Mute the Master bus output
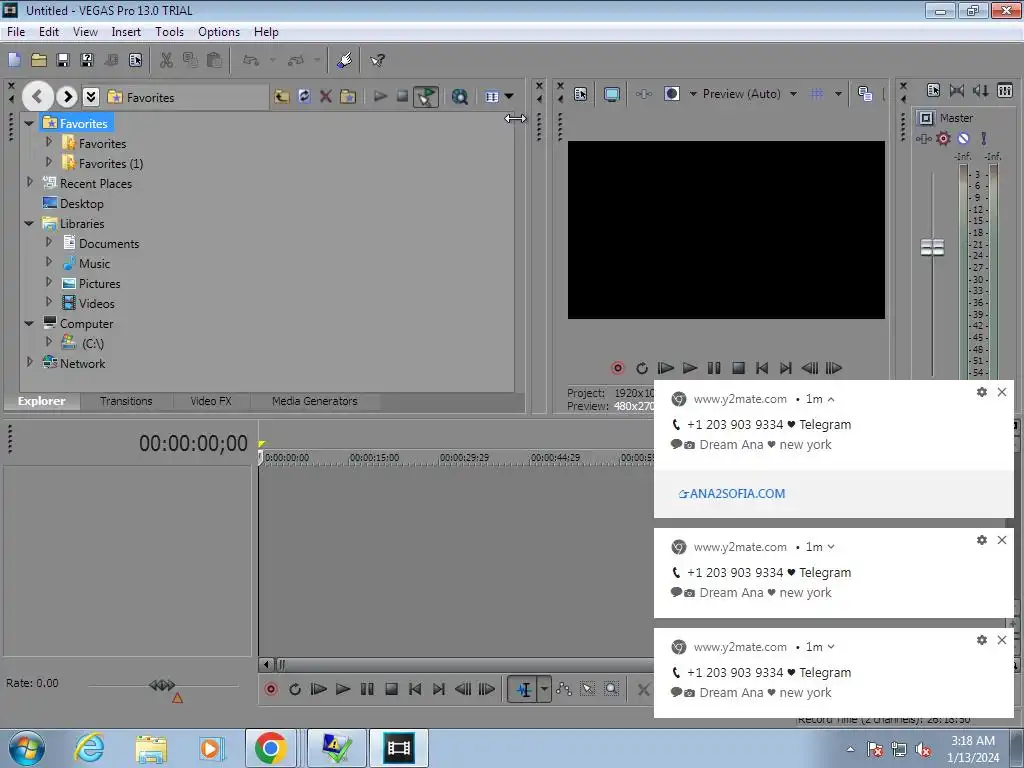Screen dimensions: 1024x768 [963, 138]
